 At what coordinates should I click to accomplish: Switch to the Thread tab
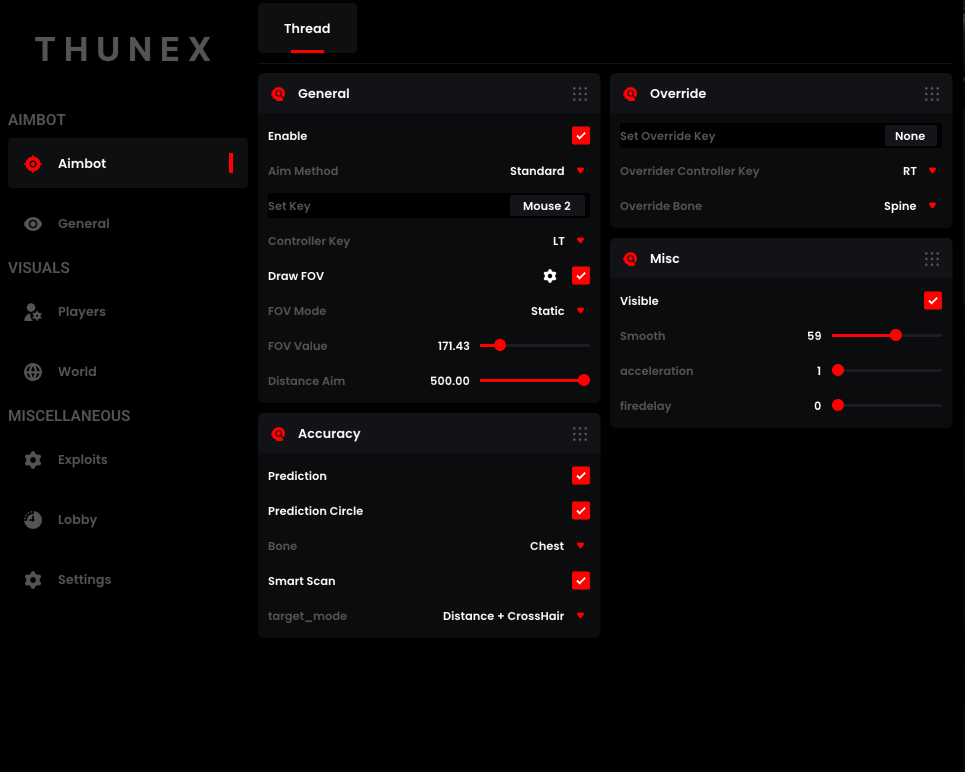307,28
